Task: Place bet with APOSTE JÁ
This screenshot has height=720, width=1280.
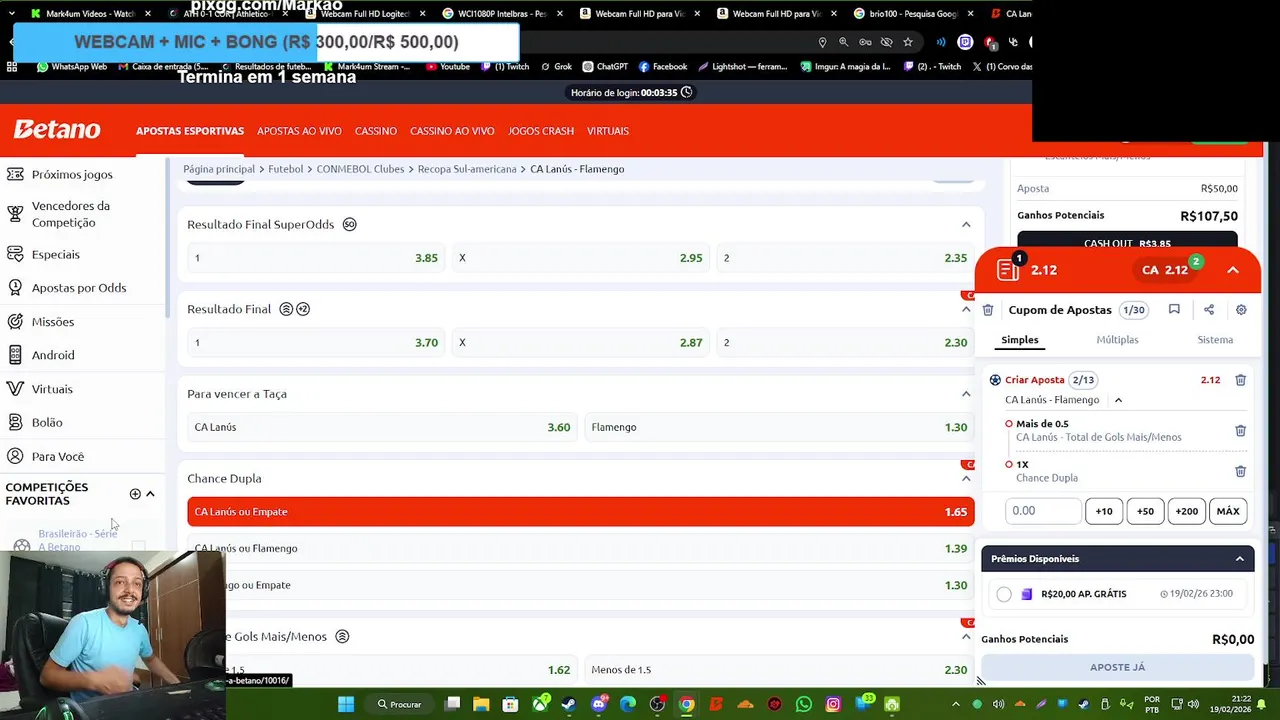Action: click(x=1118, y=667)
